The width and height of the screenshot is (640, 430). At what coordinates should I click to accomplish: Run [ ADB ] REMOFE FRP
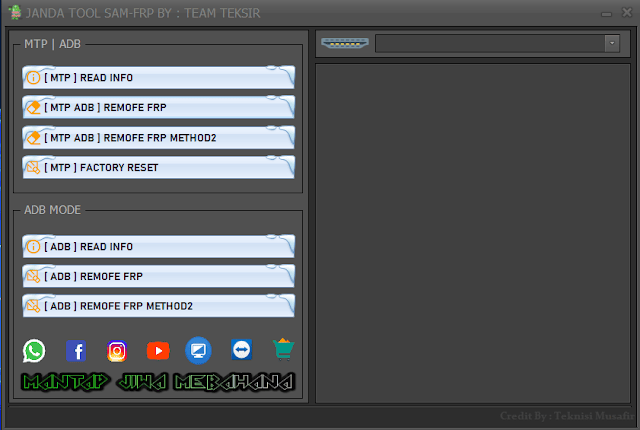[x=159, y=276]
